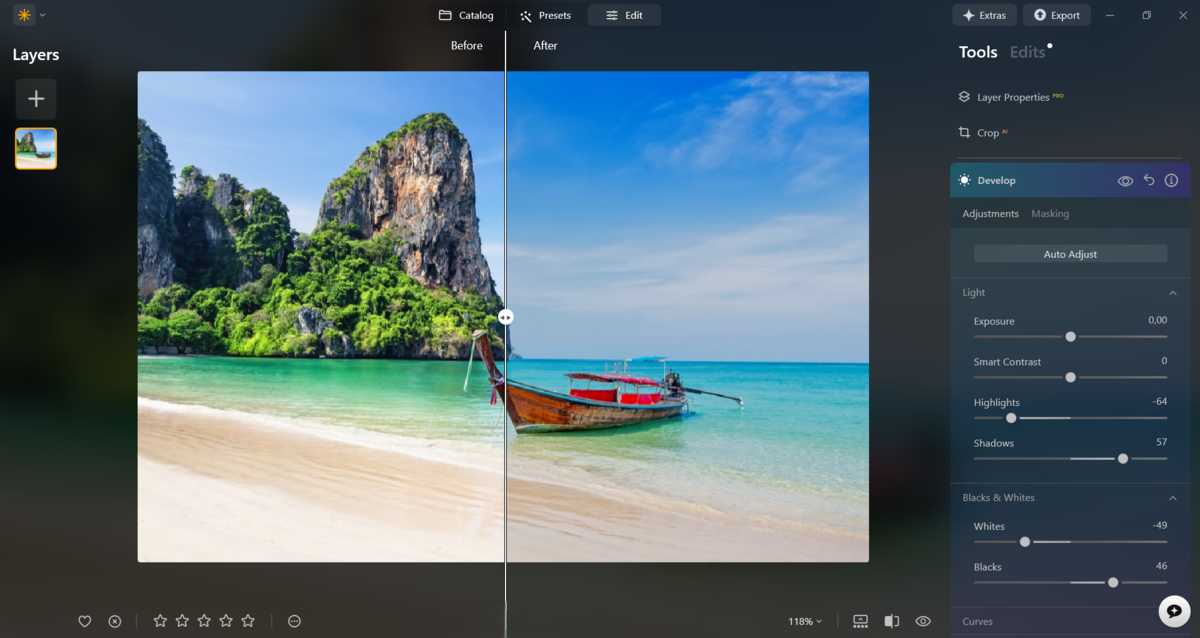Select the beach photo layer thumbnail
Viewport: 1200px width, 638px height.
coord(36,148)
